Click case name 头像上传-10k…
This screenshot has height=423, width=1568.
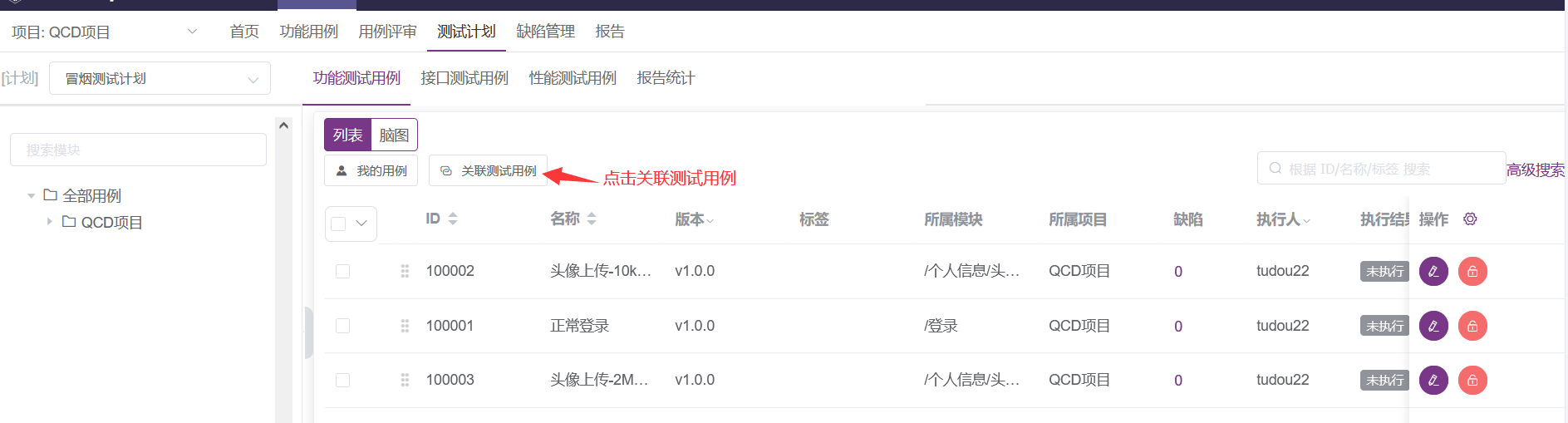click(x=600, y=271)
